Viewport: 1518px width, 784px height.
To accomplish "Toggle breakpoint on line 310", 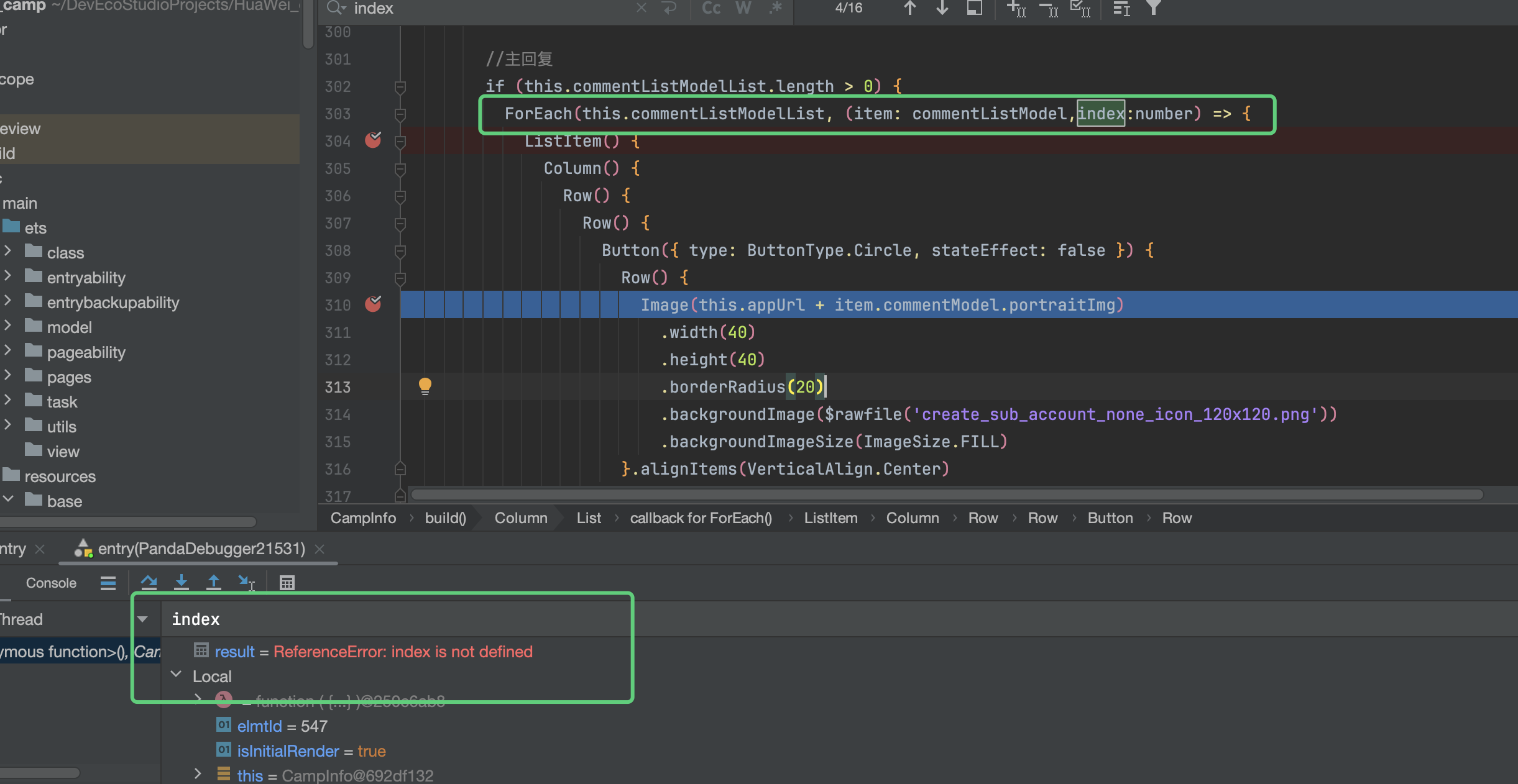I will (x=373, y=304).
